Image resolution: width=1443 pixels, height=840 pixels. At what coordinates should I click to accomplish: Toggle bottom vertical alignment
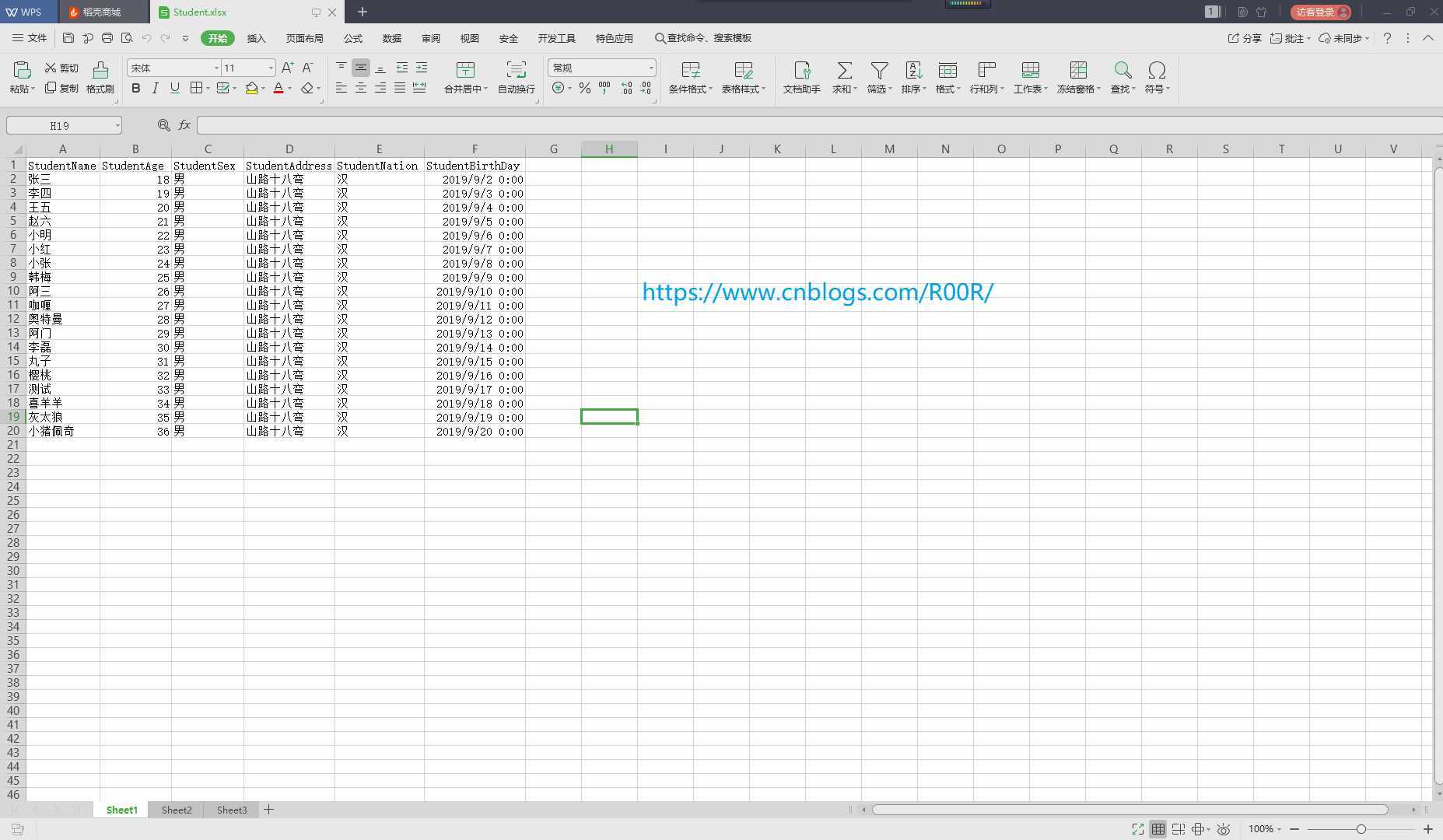380,68
